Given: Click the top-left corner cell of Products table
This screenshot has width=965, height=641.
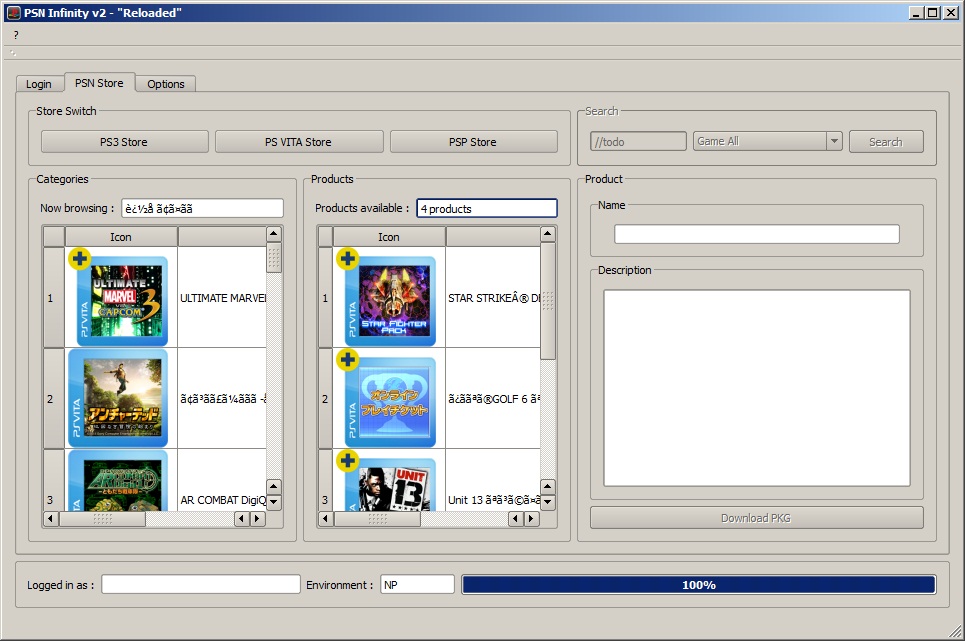Looking at the screenshot, I should [x=325, y=237].
